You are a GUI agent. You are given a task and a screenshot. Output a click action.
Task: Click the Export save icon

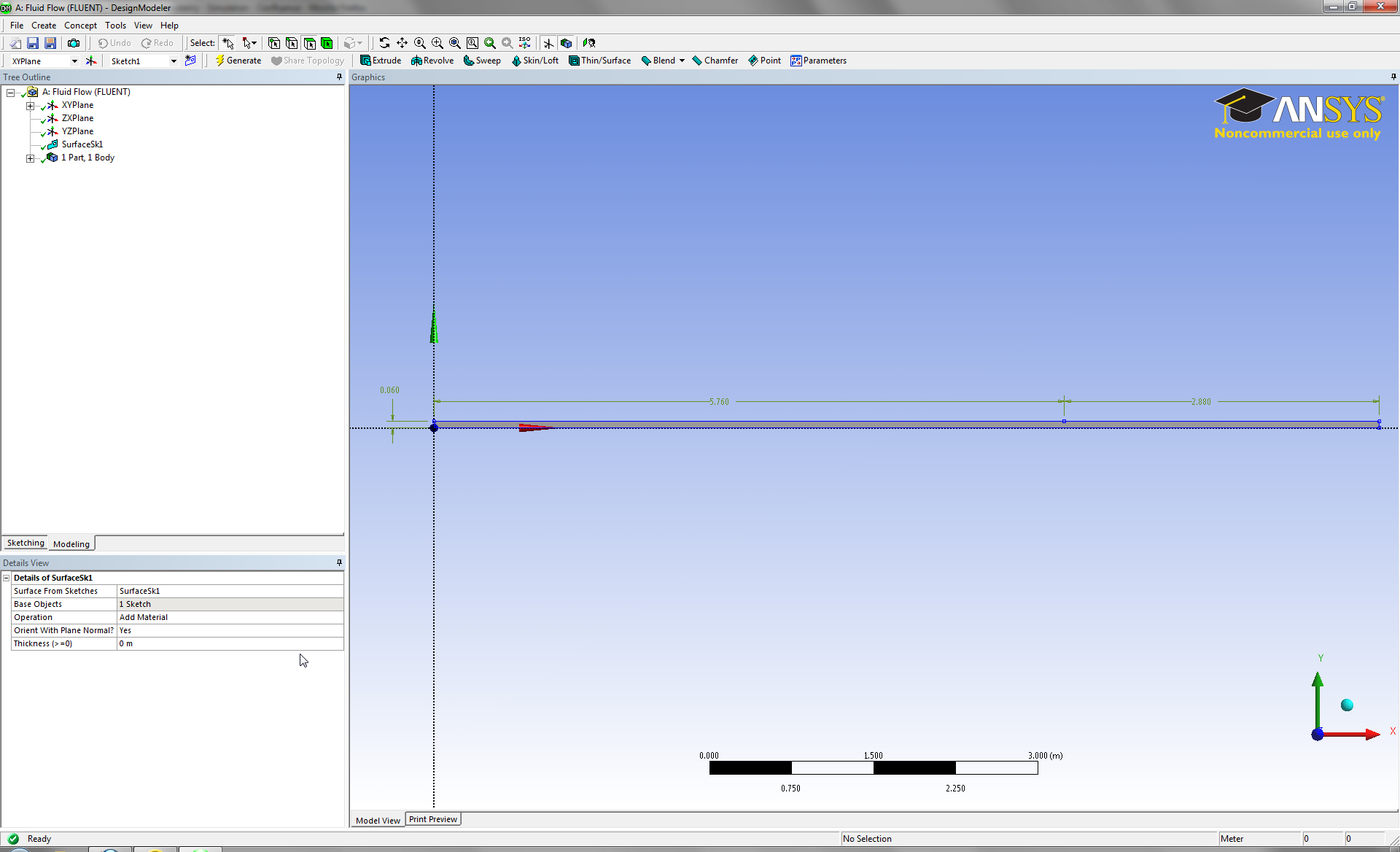(x=50, y=43)
